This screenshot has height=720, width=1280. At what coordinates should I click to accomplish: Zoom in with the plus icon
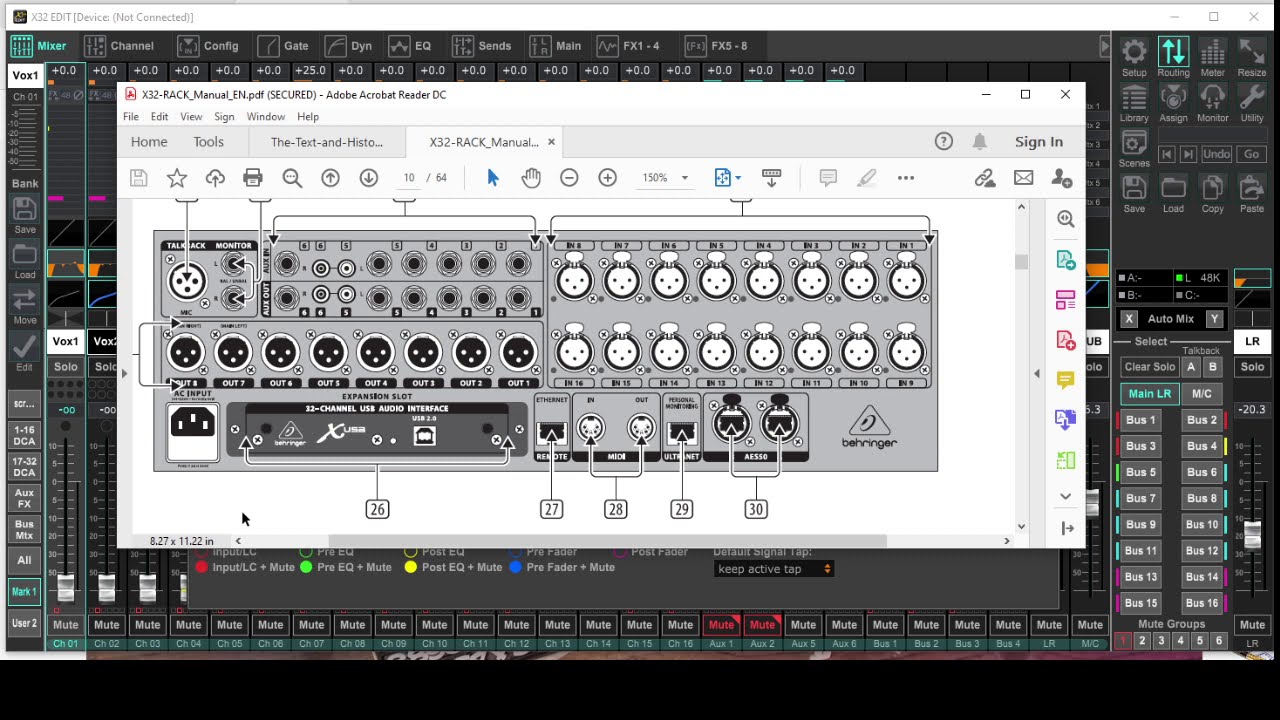coord(607,178)
